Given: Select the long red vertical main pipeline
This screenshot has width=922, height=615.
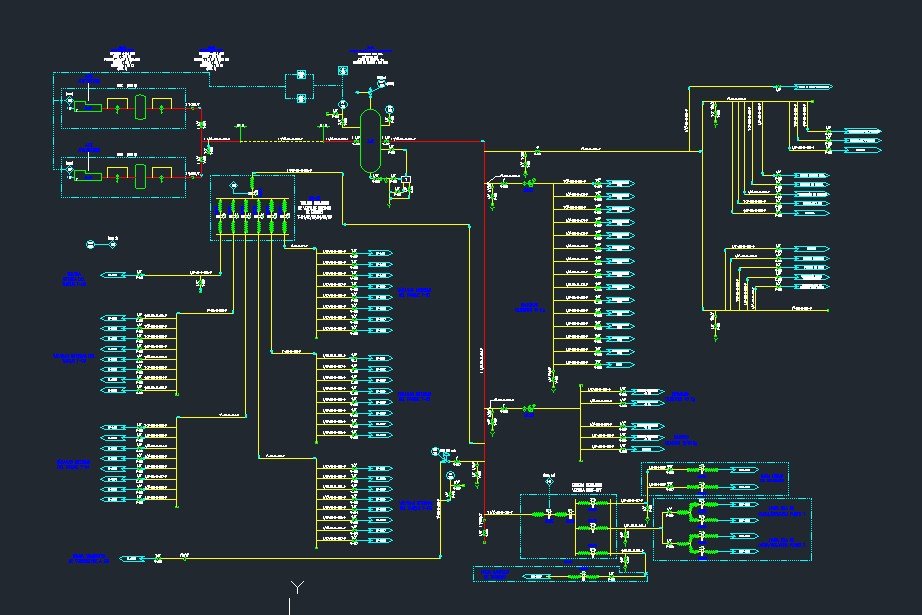Looking at the screenshot, I should [485, 300].
